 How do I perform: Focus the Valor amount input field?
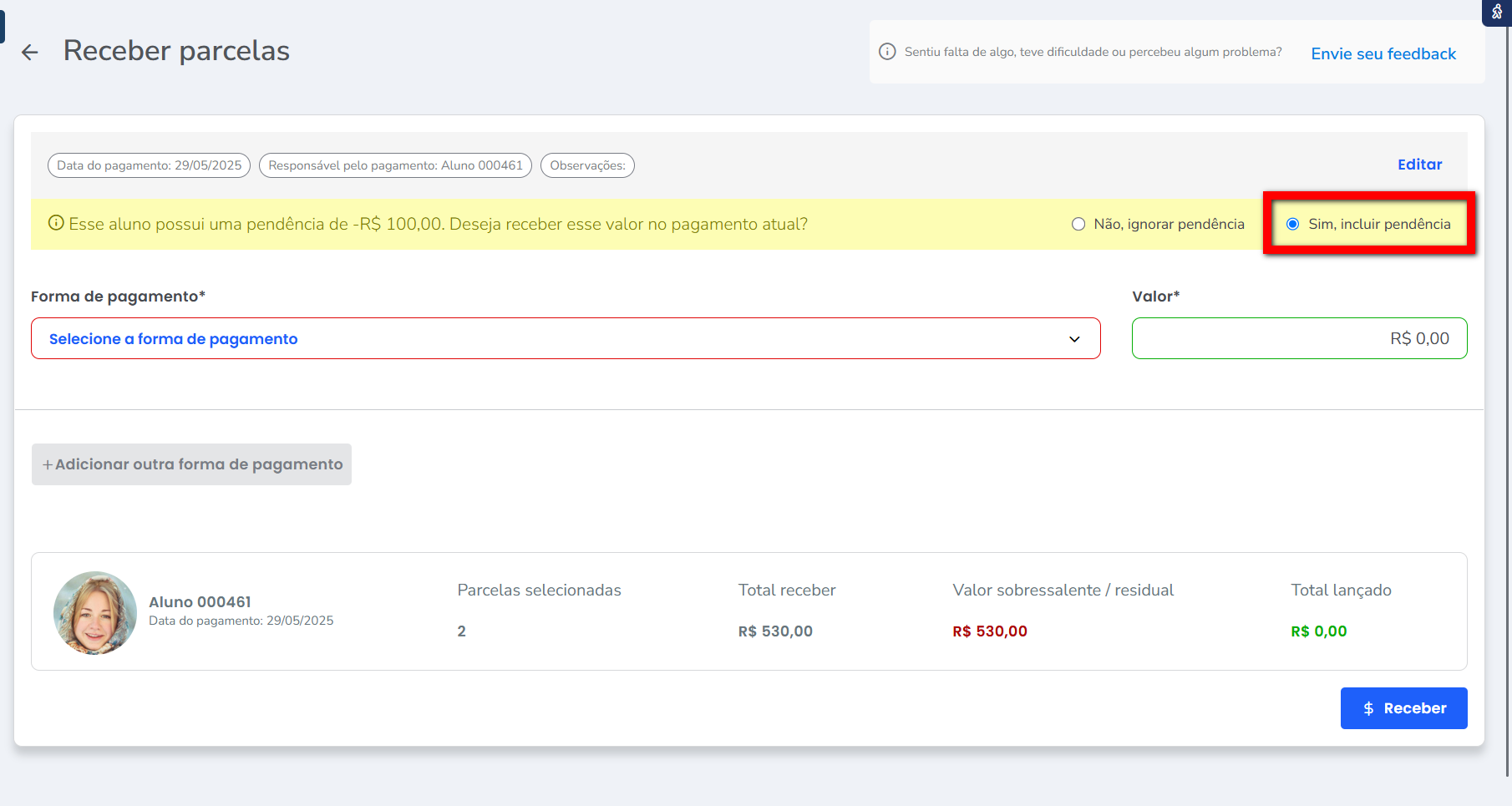(1299, 338)
